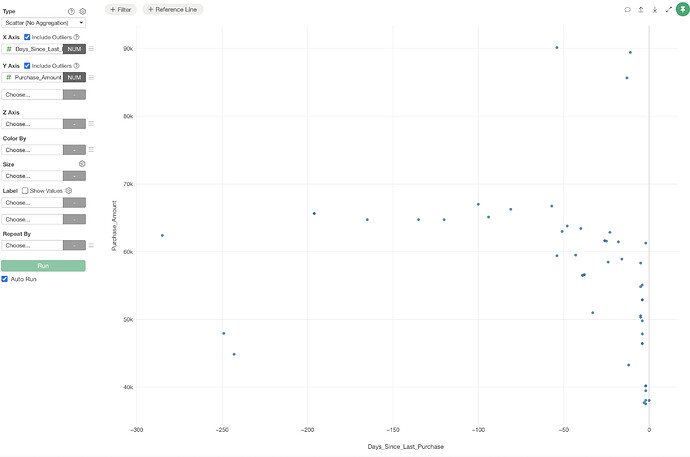Open Z Axis column dropdown
The height and width of the screenshot is (457, 690).
(32, 124)
